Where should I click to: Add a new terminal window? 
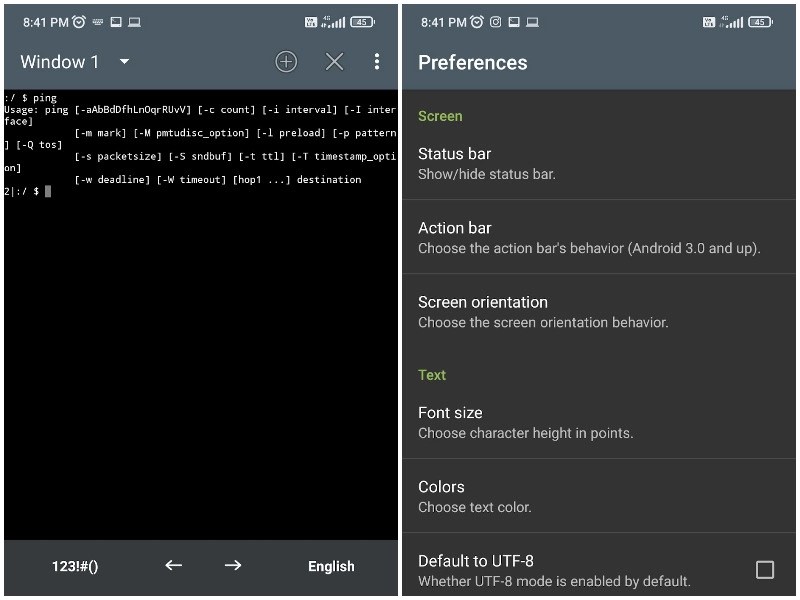pyautogui.click(x=286, y=62)
